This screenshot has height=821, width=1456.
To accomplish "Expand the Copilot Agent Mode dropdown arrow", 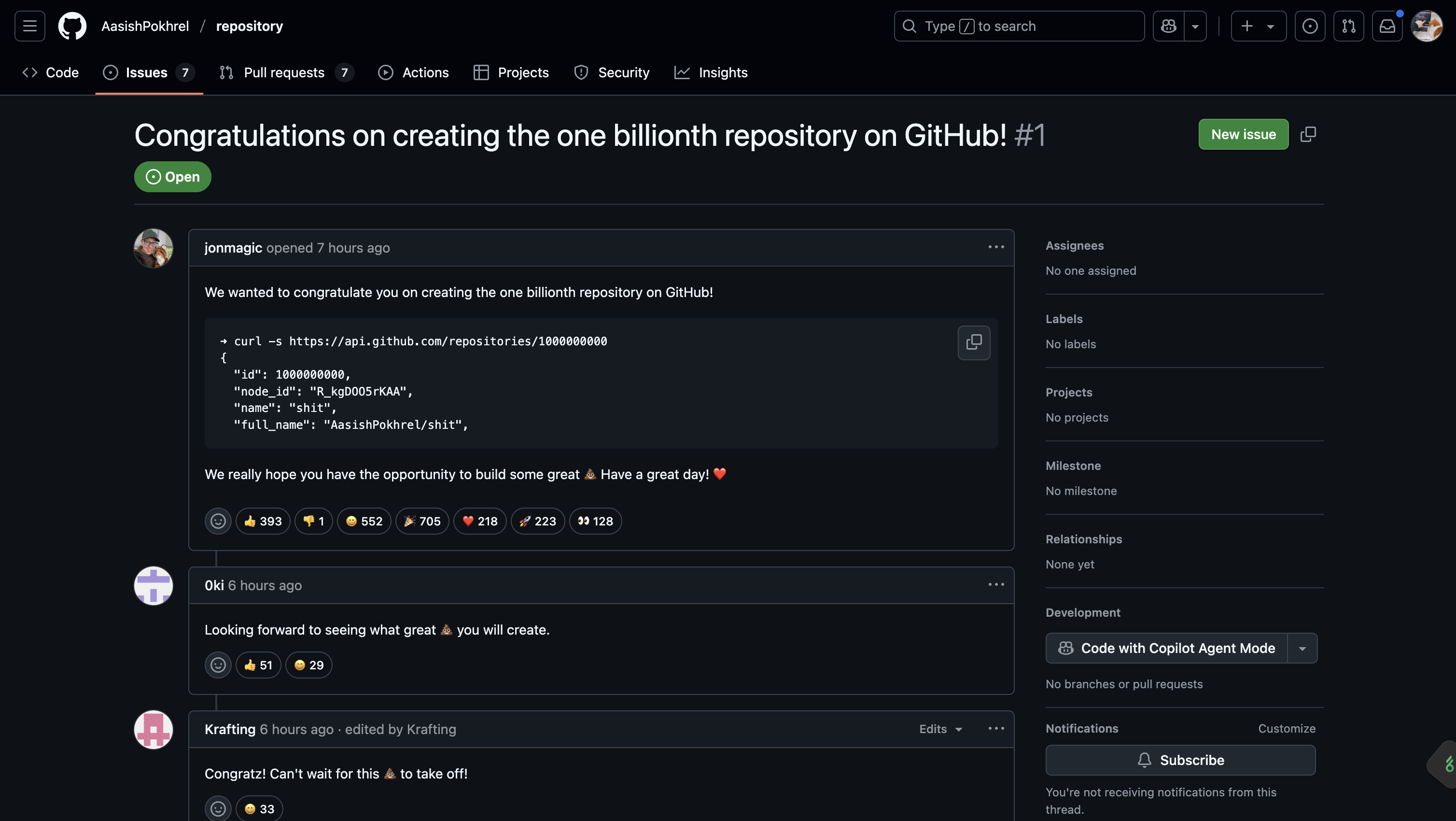I will pyautogui.click(x=1302, y=649).
